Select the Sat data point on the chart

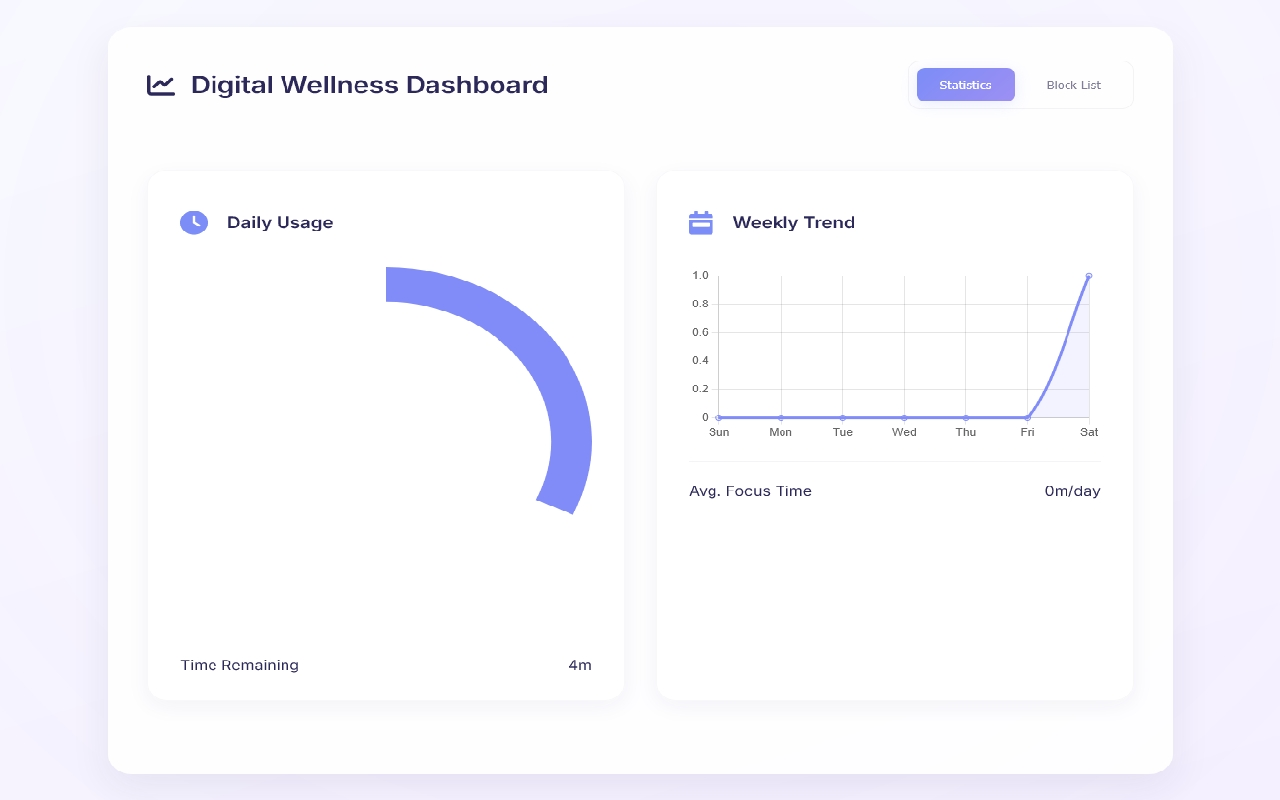click(1089, 276)
